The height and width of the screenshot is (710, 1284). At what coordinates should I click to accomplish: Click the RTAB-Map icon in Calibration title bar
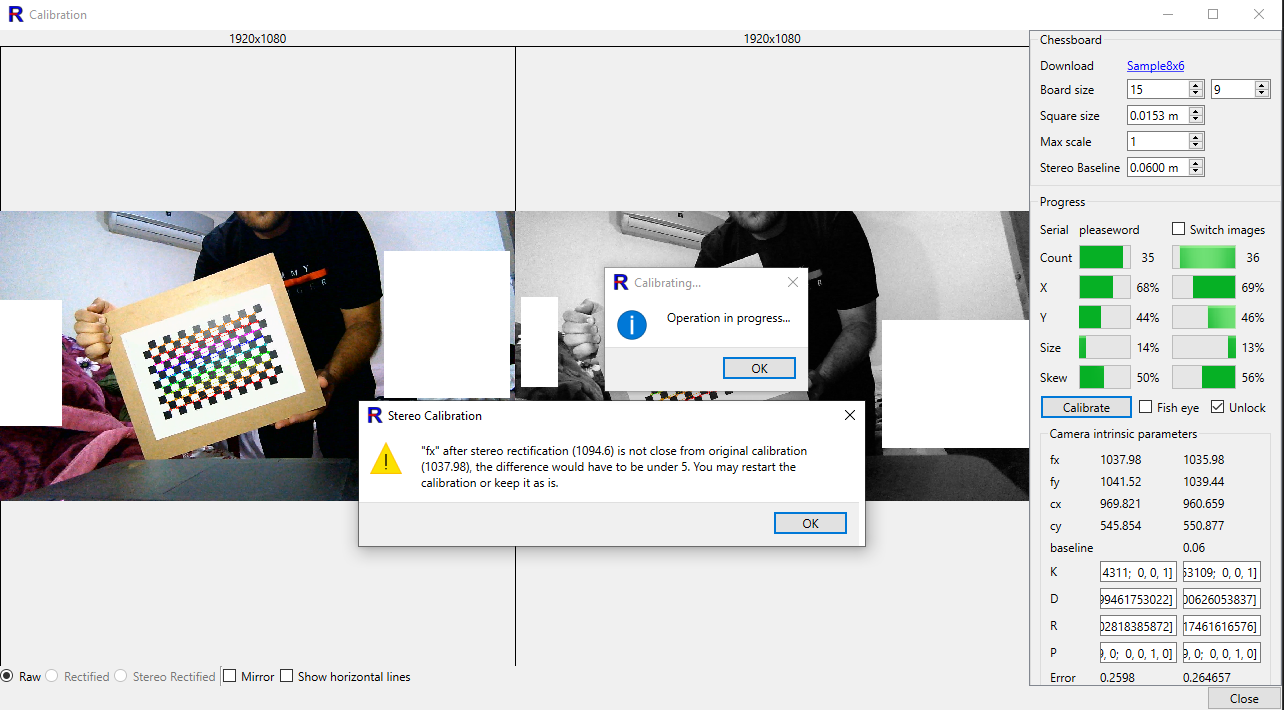15,15
